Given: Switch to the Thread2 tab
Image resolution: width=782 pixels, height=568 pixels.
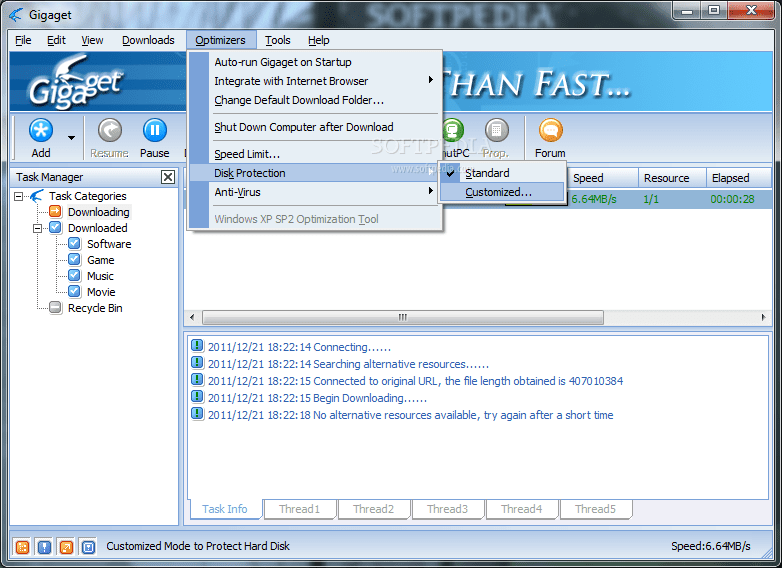Looking at the screenshot, I should tap(374, 509).
